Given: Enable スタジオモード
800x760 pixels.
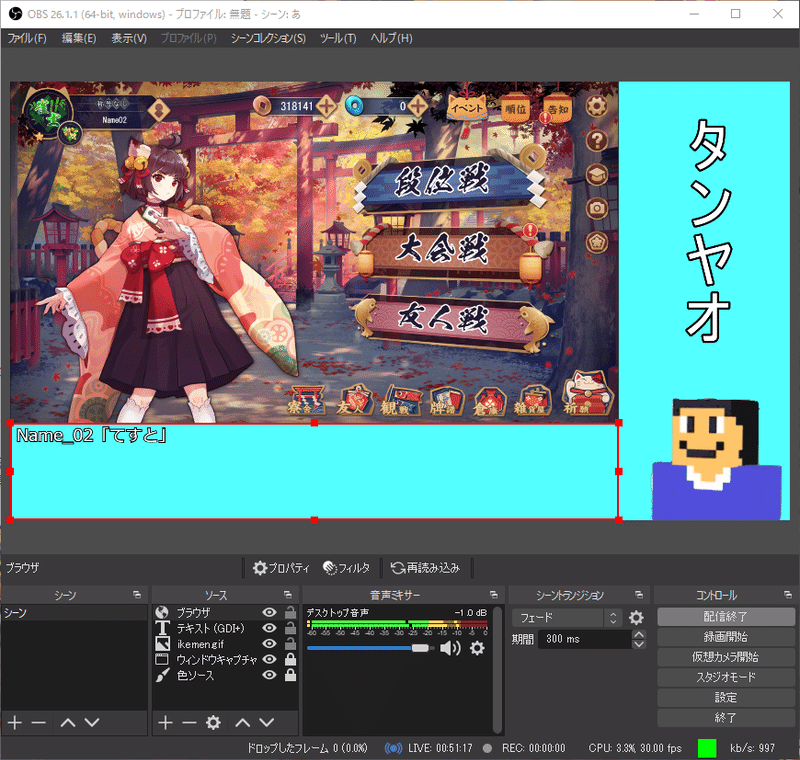Looking at the screenshot, I should (726, 677).
